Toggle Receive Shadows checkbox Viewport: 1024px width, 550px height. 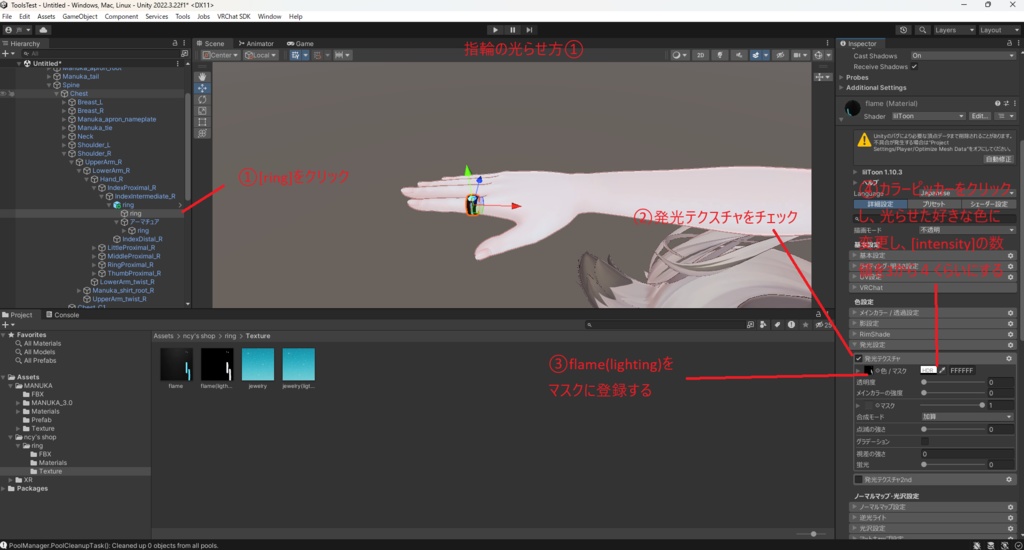(914, 67)
